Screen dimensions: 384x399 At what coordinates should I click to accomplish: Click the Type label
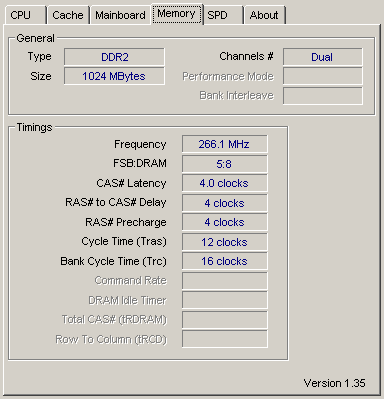coord(40,57)
